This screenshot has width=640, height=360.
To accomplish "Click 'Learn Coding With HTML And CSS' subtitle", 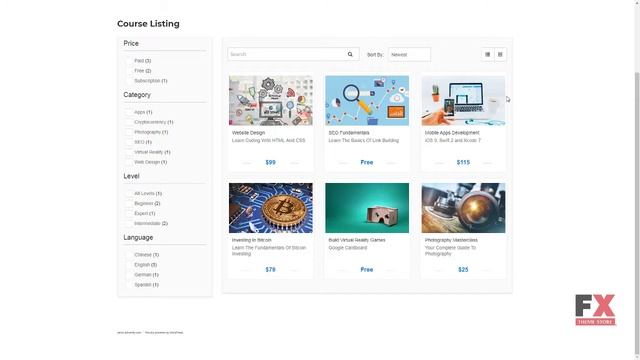I will 269,140.
